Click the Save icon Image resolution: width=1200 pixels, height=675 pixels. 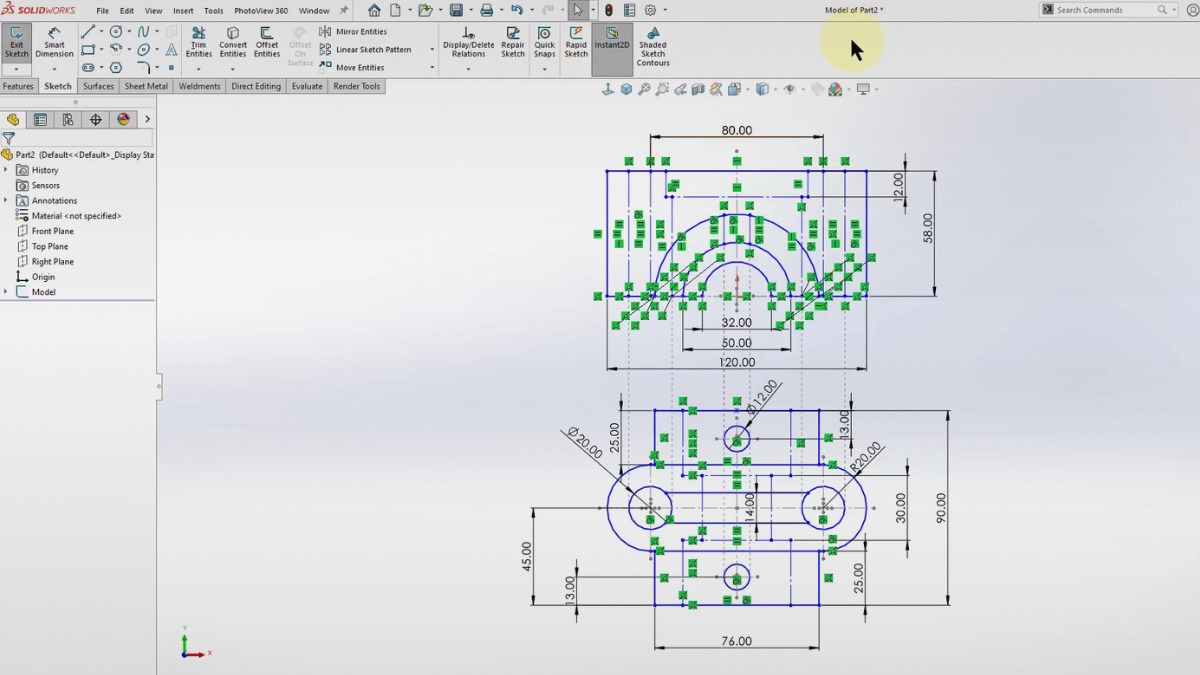[x=456, y=10]
